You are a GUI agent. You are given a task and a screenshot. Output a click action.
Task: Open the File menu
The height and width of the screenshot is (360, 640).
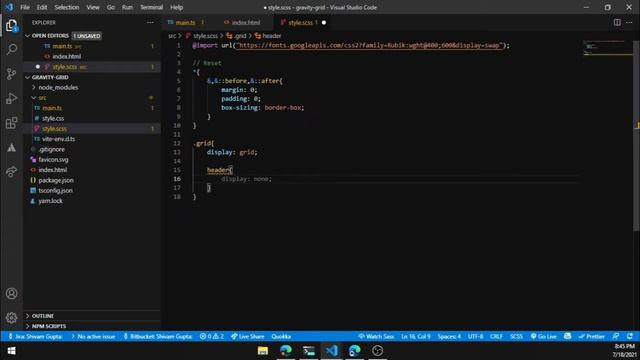pyautogui.click(x=25, y=7)
